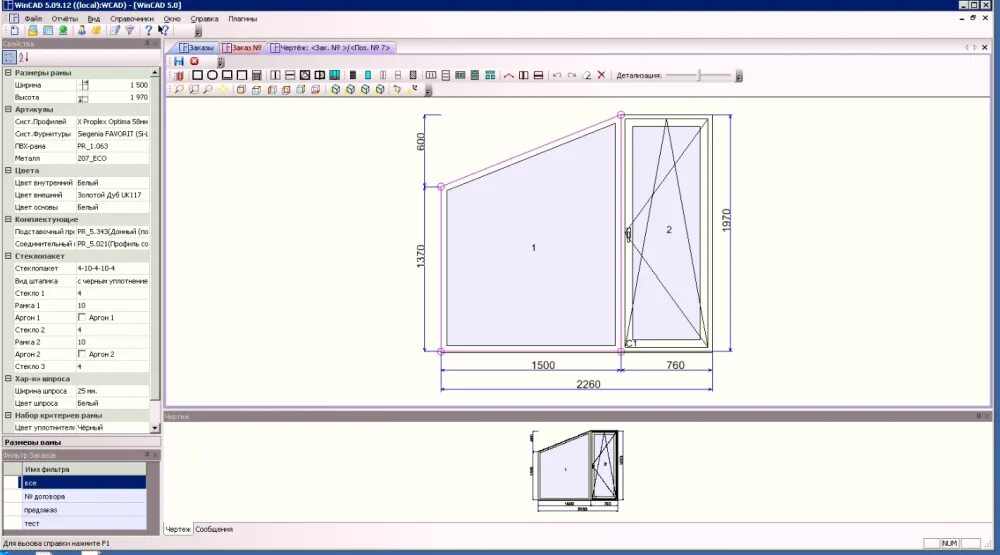
Task: Click the context help arrow-question icon
Action: point(163,30)
